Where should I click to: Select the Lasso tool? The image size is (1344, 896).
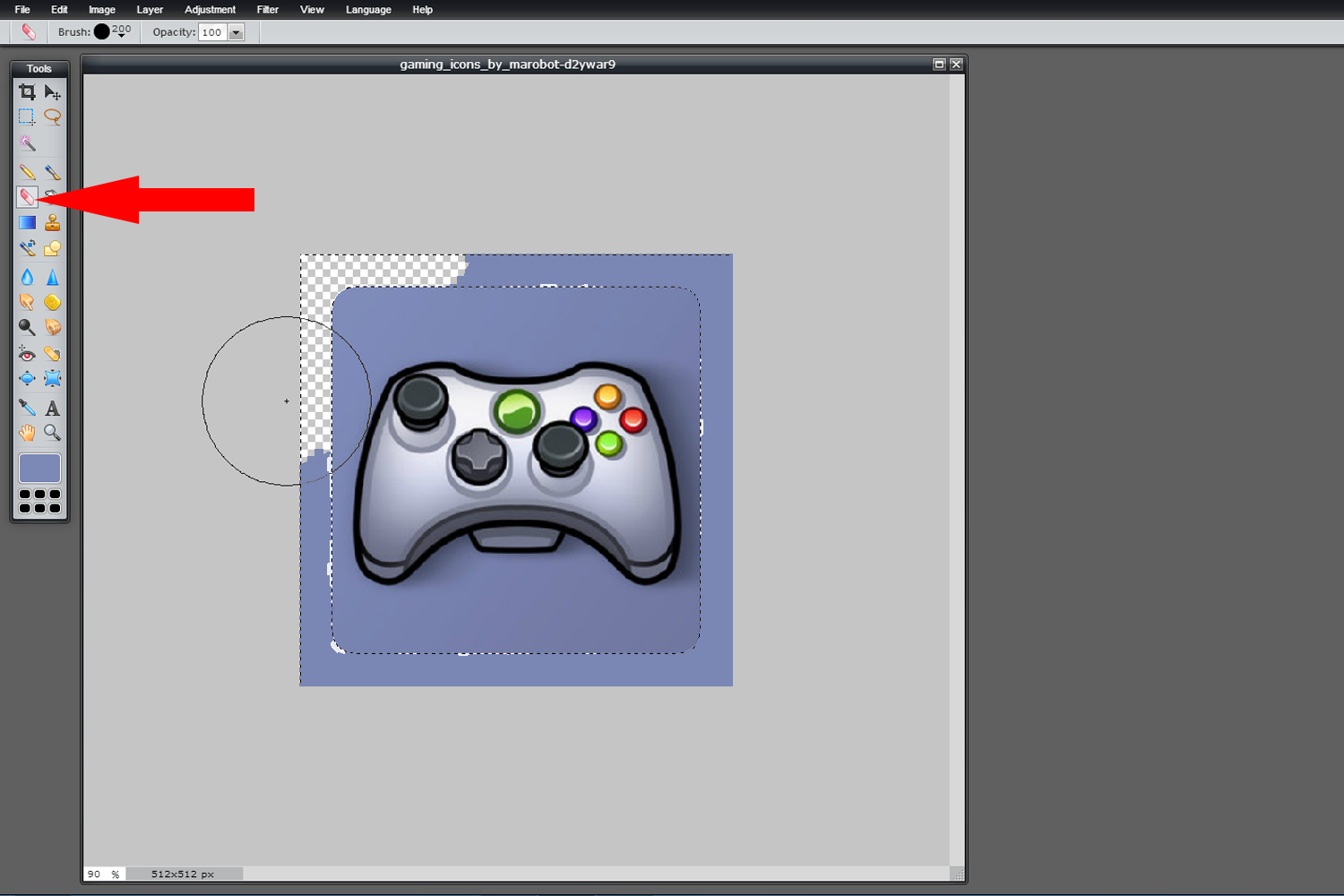53,116
